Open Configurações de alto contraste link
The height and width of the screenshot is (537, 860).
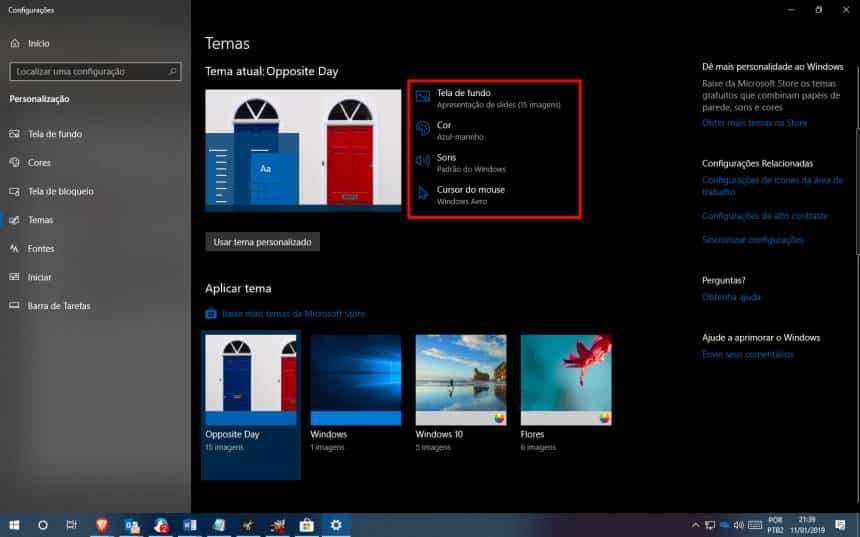coord(765,216)
